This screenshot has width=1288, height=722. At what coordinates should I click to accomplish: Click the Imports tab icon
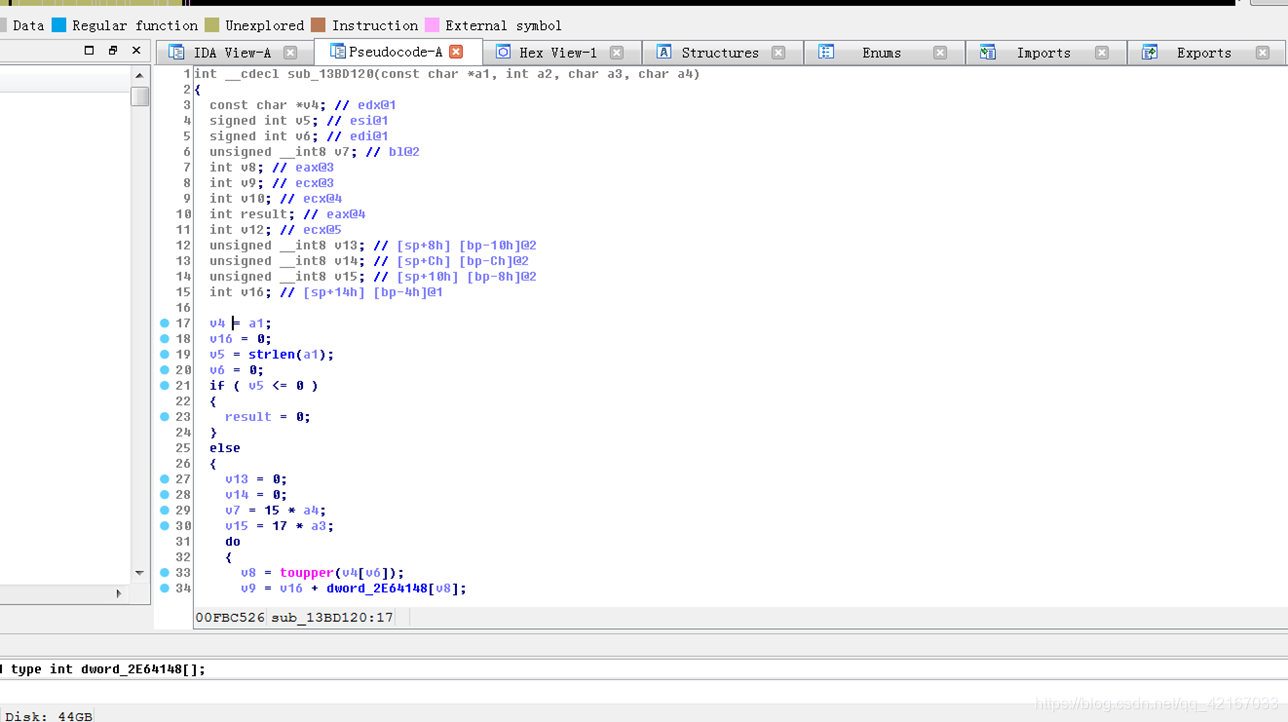tap(987, 52)
